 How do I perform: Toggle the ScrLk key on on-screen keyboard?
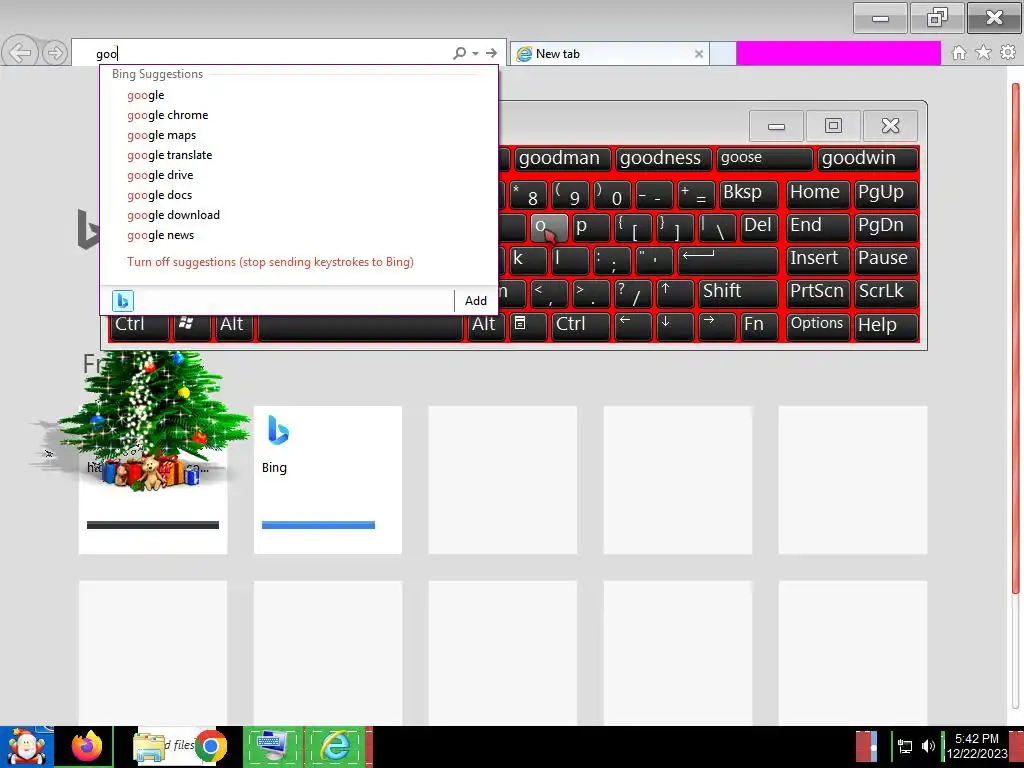pos(886,293)
